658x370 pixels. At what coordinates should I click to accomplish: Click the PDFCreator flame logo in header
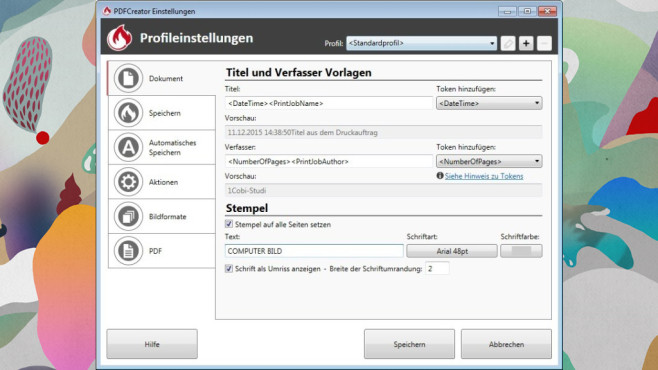click(x=120, y=37)
